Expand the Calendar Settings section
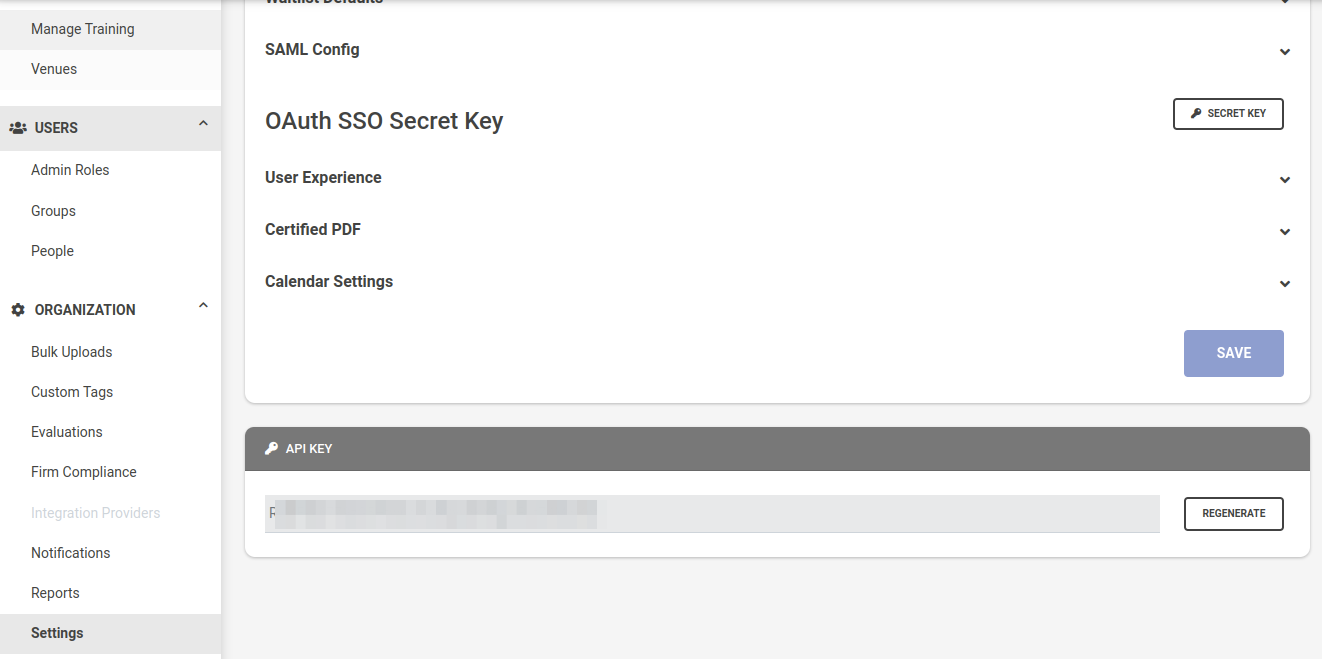This screenshot has height=659, width=1322. (1285, 284)
